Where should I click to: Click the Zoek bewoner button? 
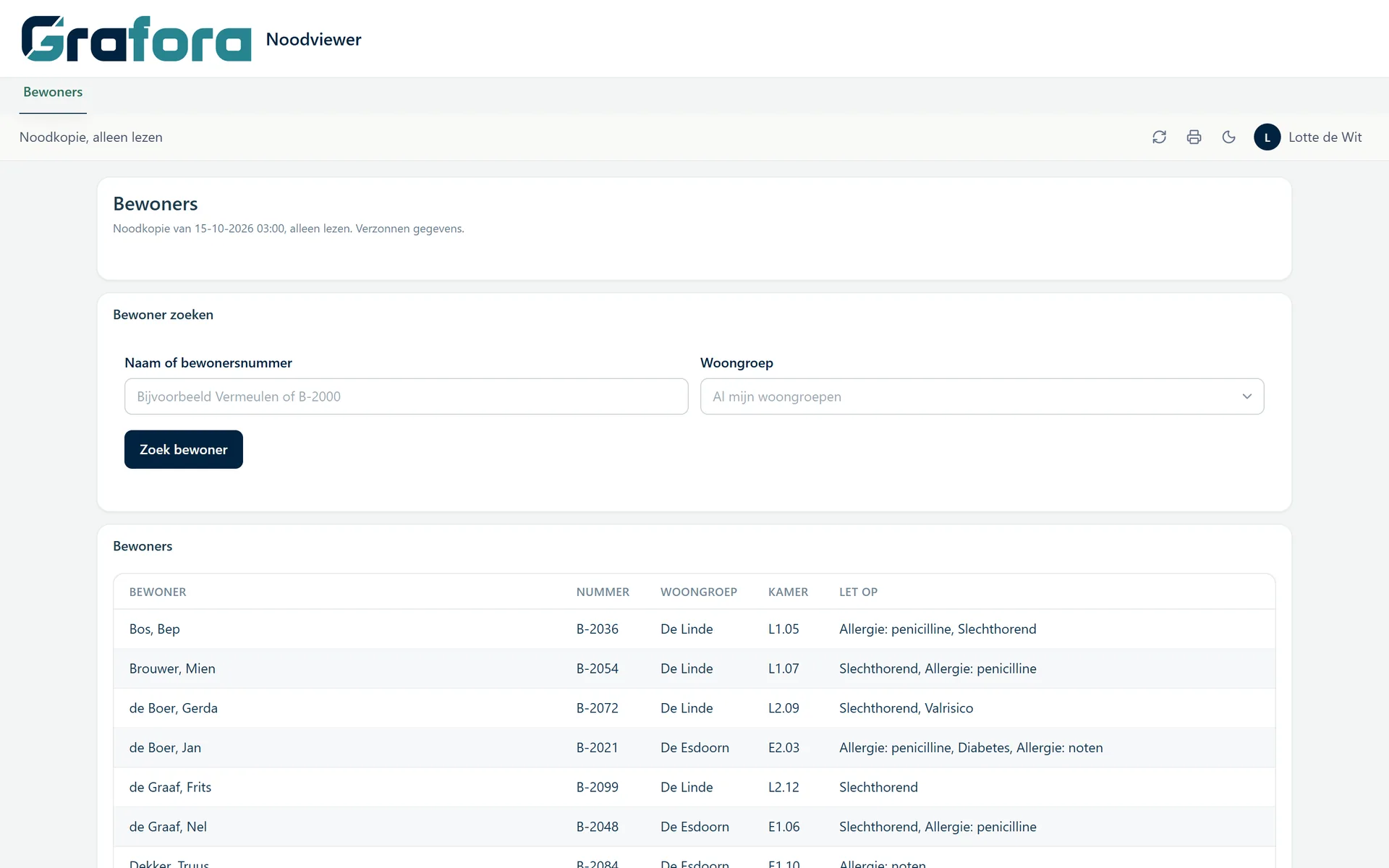pos(184,449)
